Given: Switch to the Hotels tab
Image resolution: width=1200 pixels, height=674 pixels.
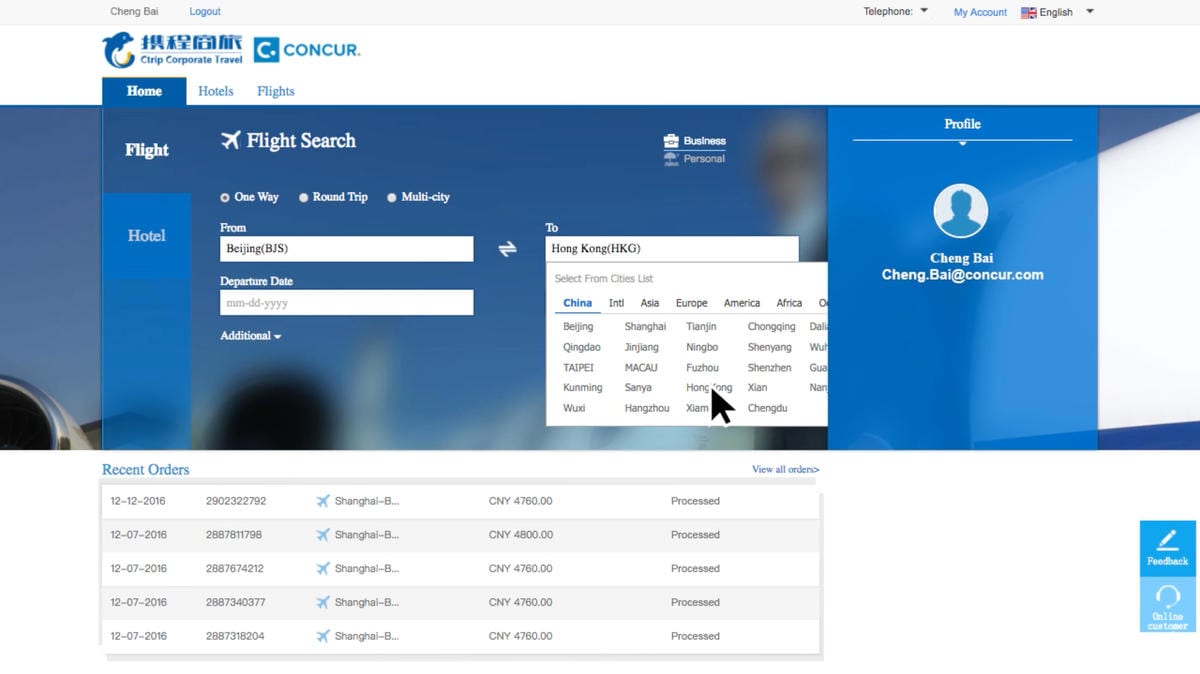Looking at the screenshot, I should tap(215, 91).
